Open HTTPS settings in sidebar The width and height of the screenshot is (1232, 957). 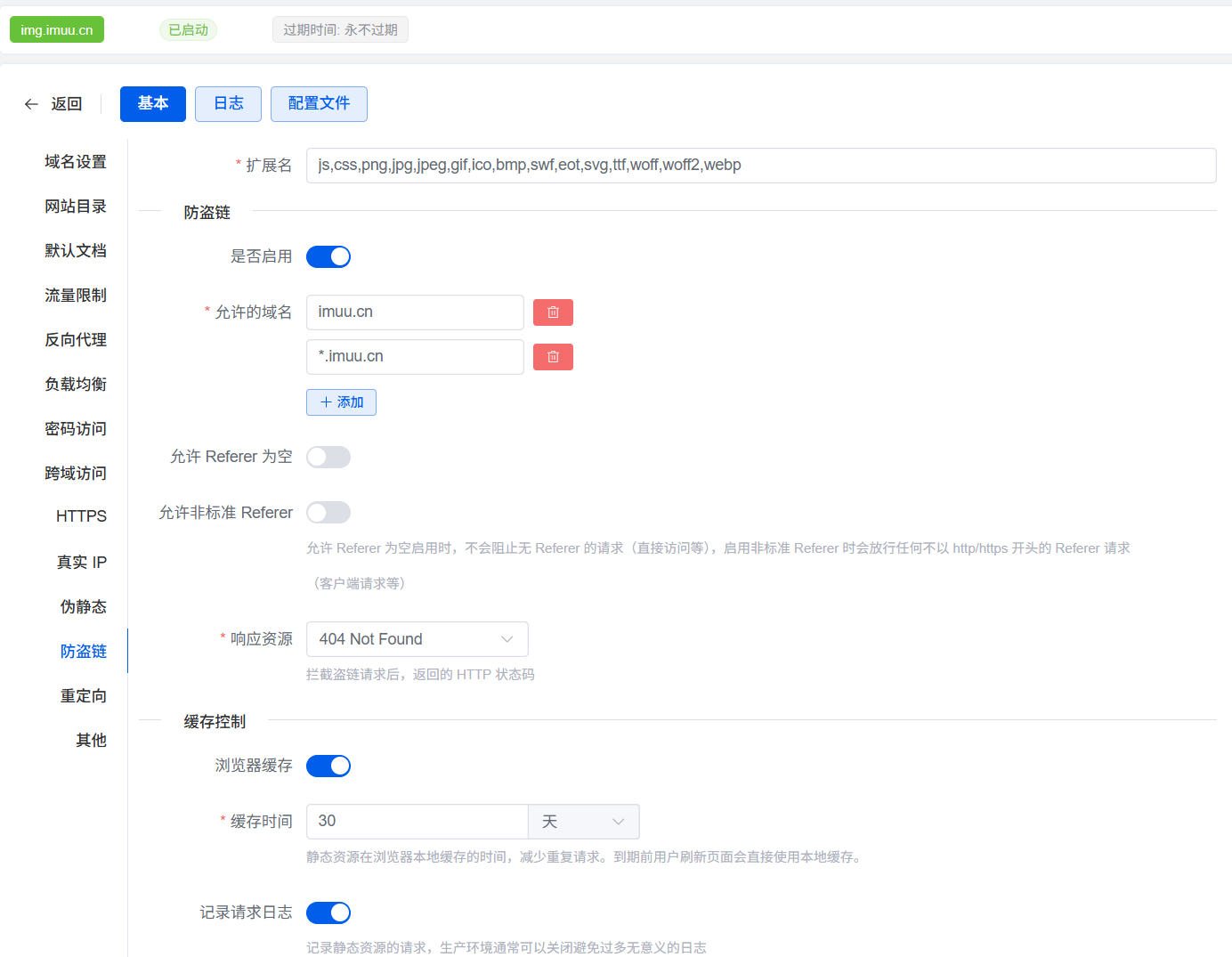(x=81, y=516)
